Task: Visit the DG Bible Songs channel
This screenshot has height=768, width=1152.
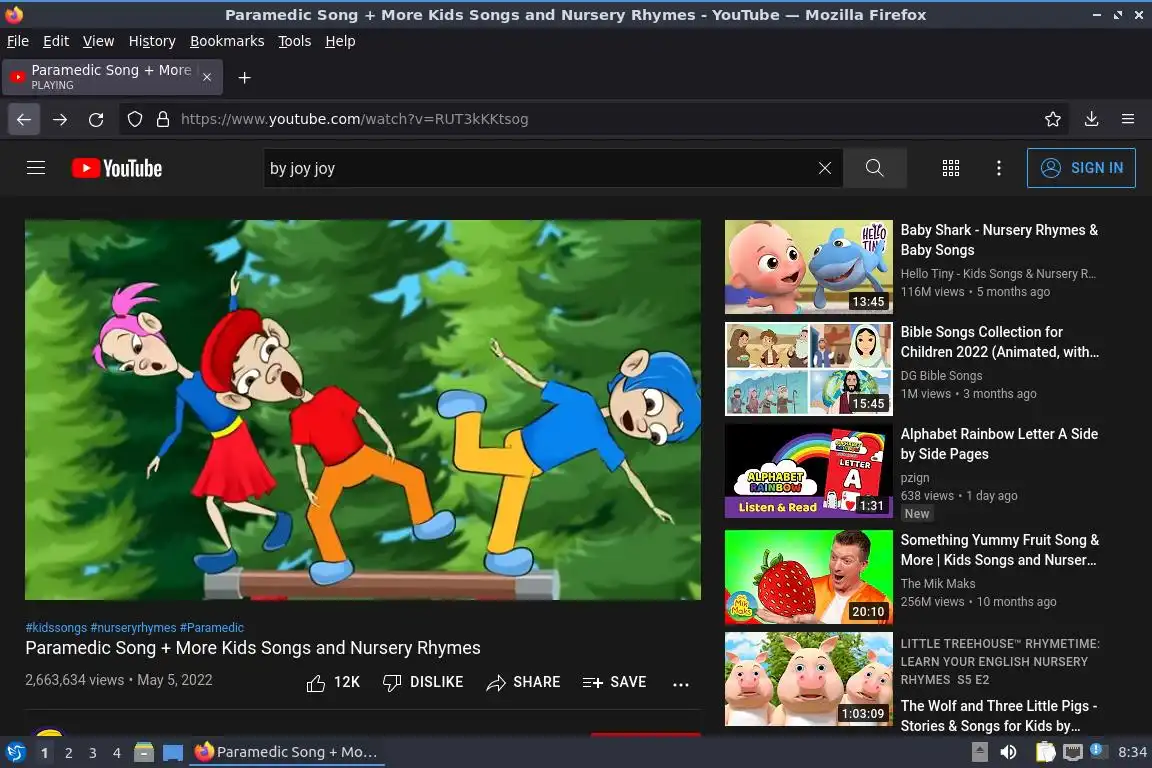Action: (x=941, y=376)
